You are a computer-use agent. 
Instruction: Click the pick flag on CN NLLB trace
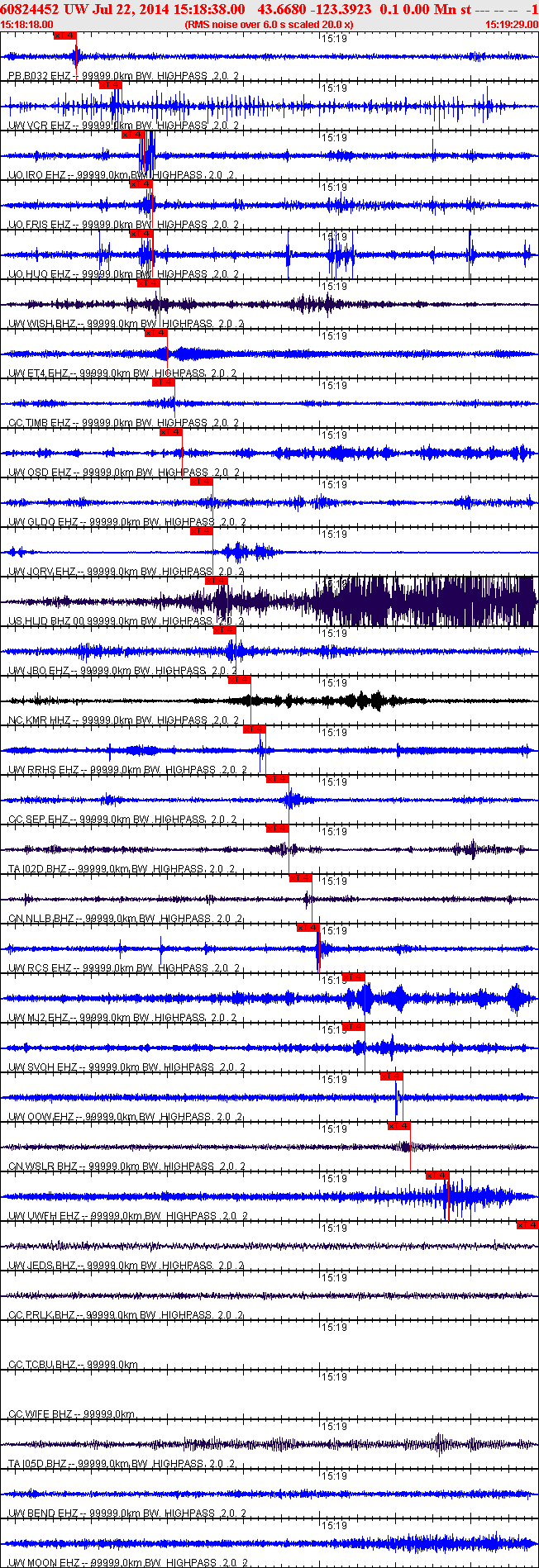point(301,878)
